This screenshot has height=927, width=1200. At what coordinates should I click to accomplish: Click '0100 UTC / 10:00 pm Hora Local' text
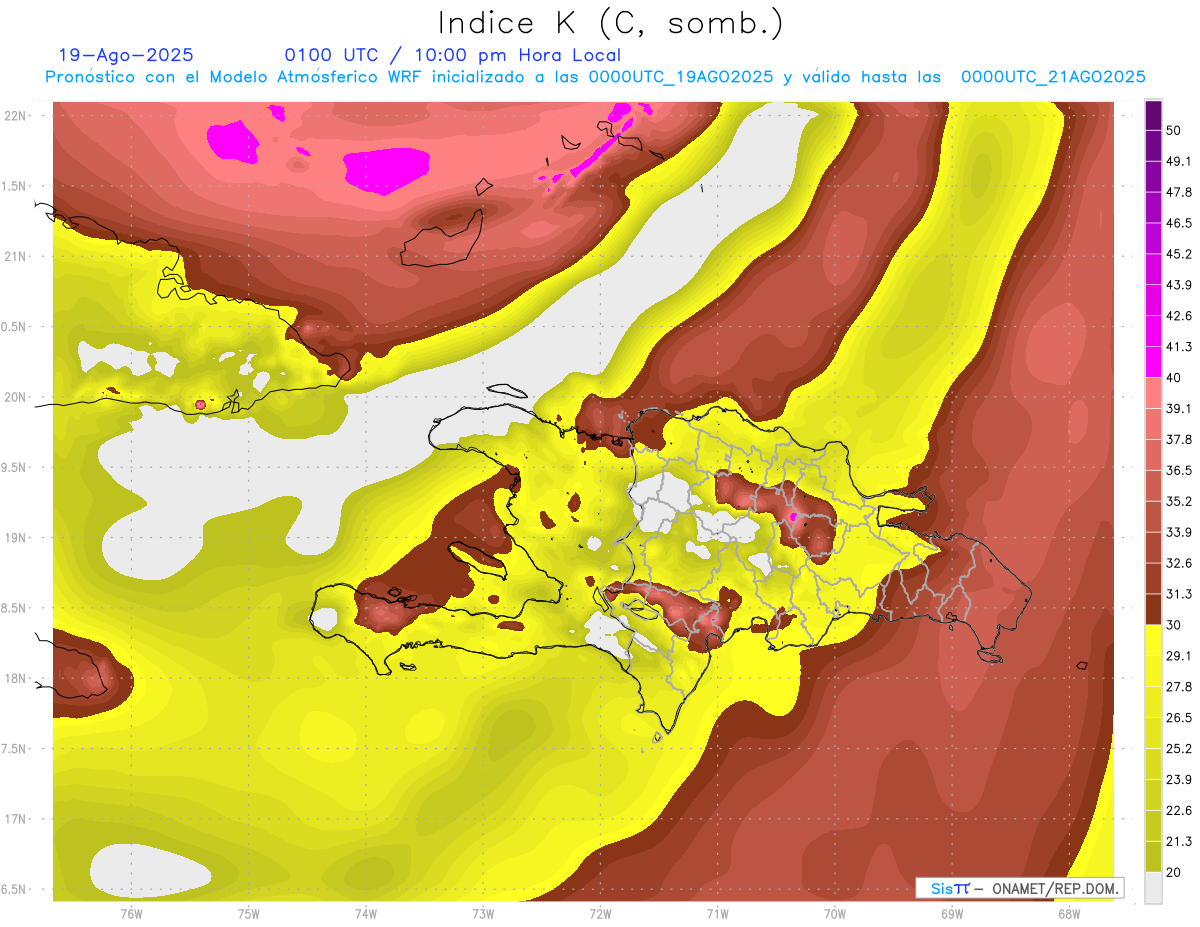pos(453,55)
